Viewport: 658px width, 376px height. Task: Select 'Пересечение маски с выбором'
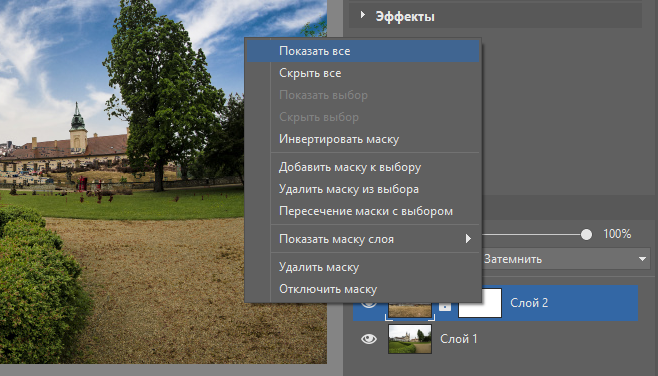[363, 211]
